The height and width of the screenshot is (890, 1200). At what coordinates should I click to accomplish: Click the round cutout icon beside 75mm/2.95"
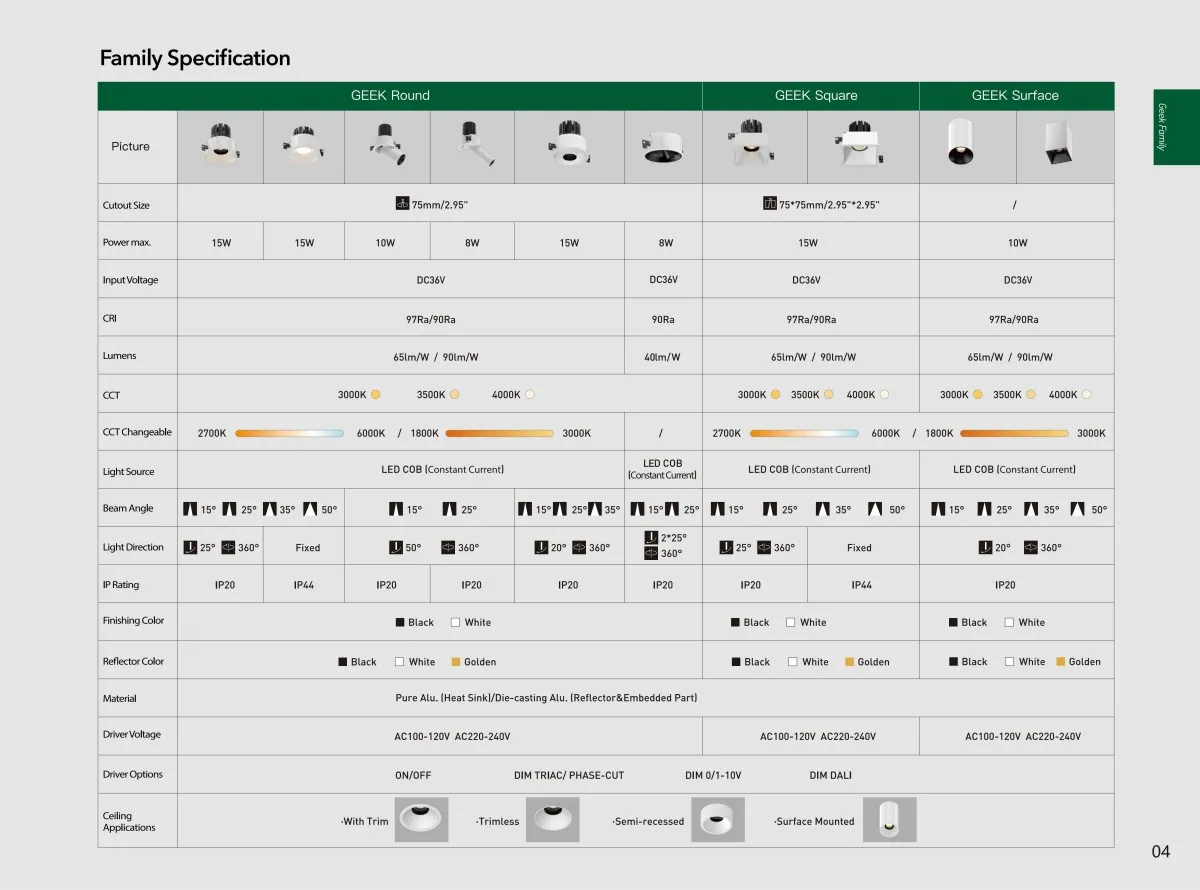point(403,204)
